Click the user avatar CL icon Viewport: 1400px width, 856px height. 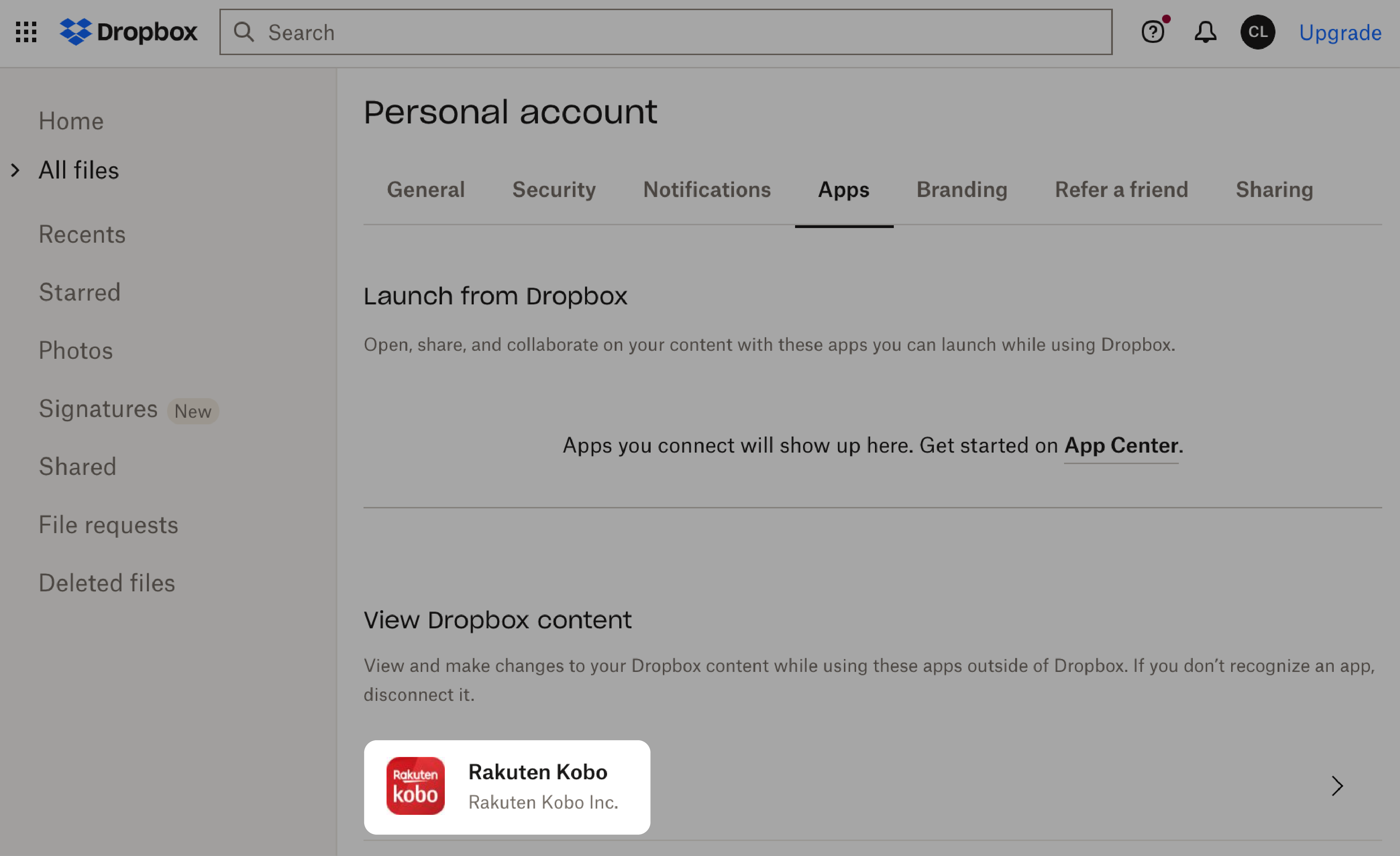tap(1258, 32)
